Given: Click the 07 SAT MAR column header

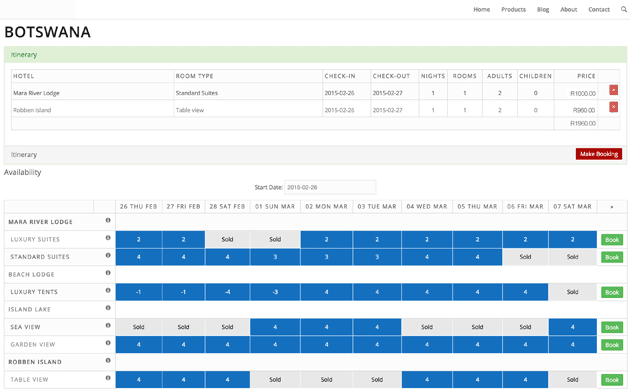Looking at the screenshot, I should pyautogui.click(x=573, y=206).
